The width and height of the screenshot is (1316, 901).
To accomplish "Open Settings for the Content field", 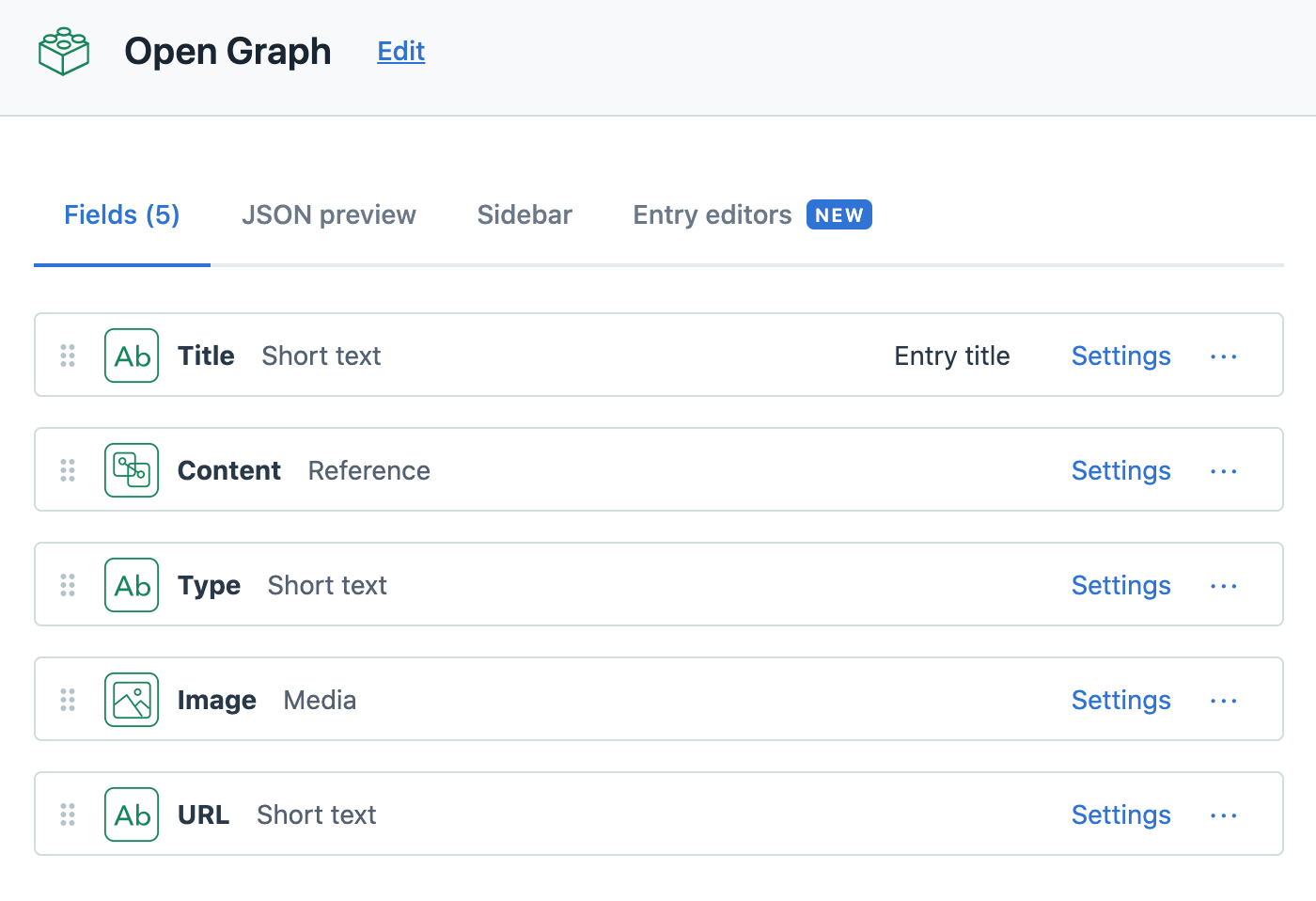I will click(1120, 470).
